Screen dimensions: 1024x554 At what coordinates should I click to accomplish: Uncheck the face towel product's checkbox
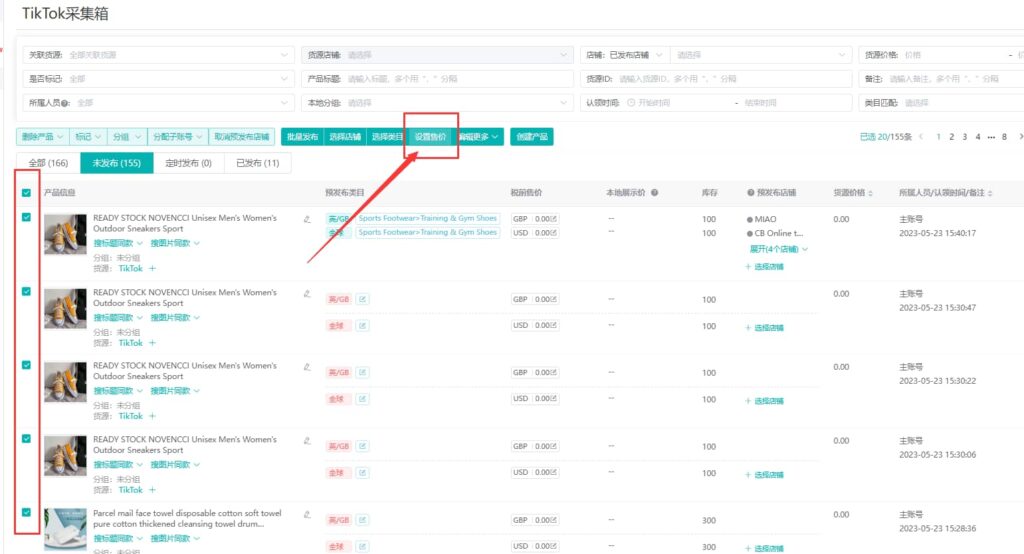click(26, 512)
